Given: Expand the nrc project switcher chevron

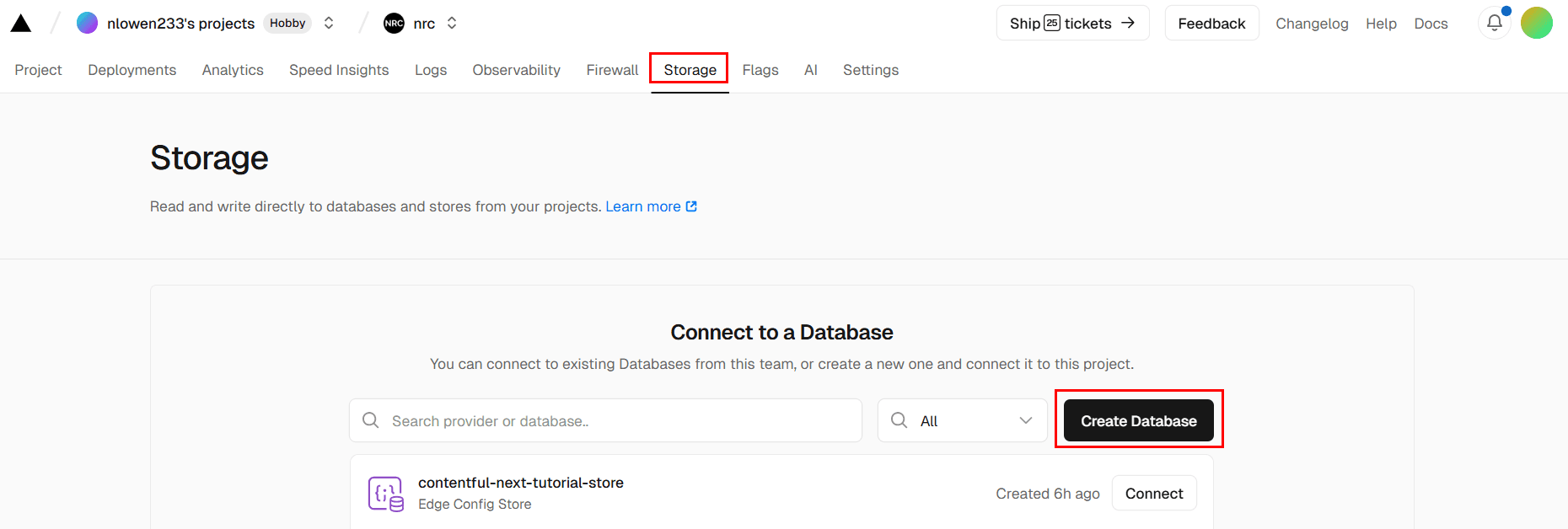Looking at the screenshot, I should 452,24.
